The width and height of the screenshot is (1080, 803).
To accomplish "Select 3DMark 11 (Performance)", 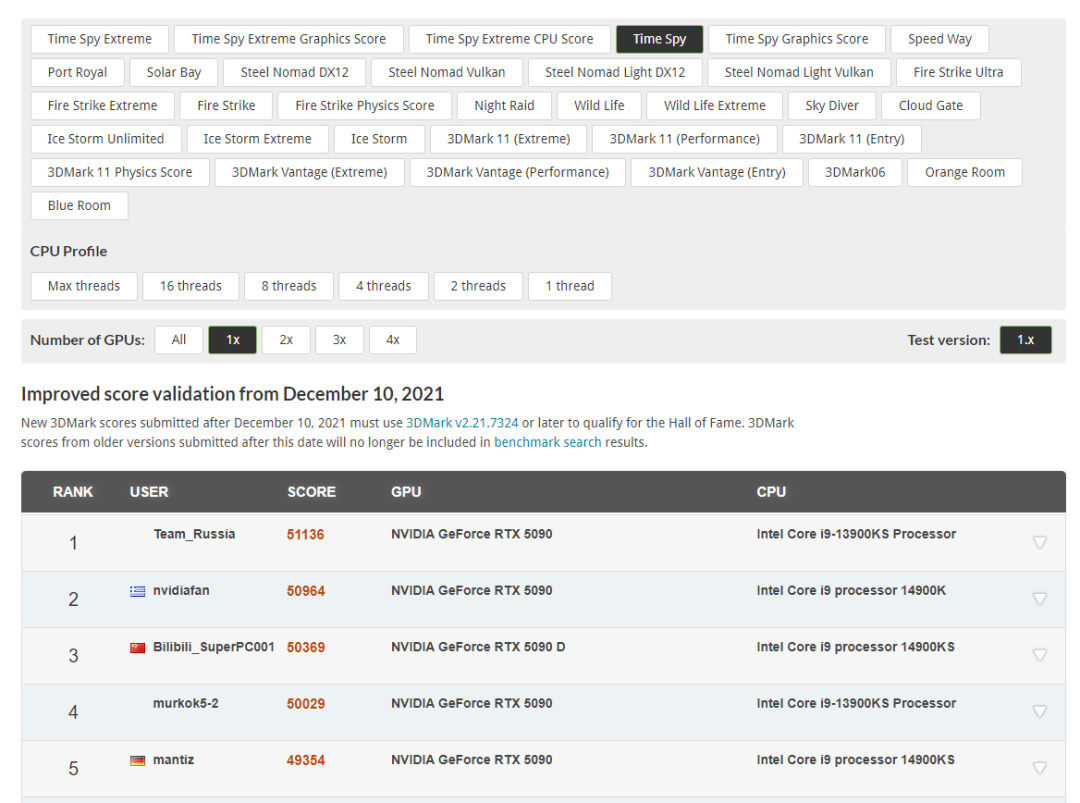I will click(x=684, y=139).
